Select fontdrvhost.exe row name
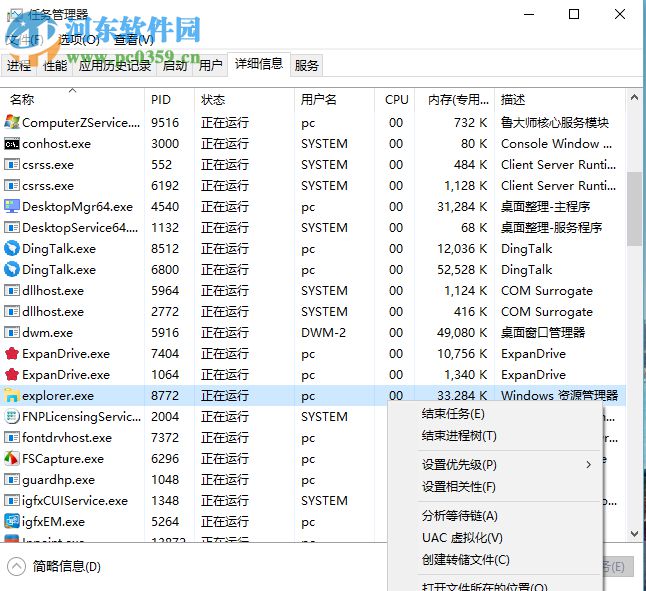 tap(67, 437)
